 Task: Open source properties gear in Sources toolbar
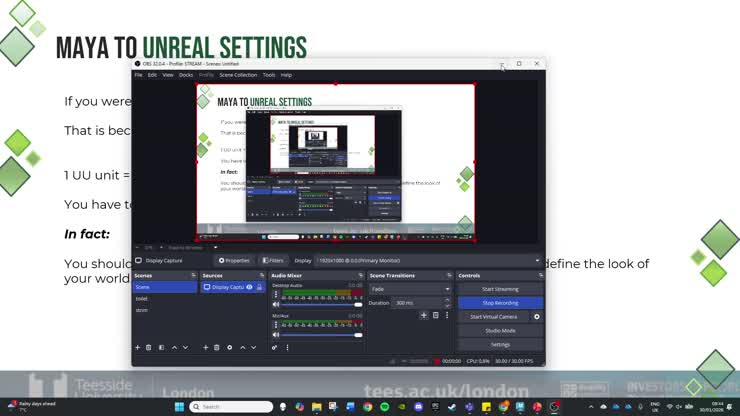pos(229,348)
